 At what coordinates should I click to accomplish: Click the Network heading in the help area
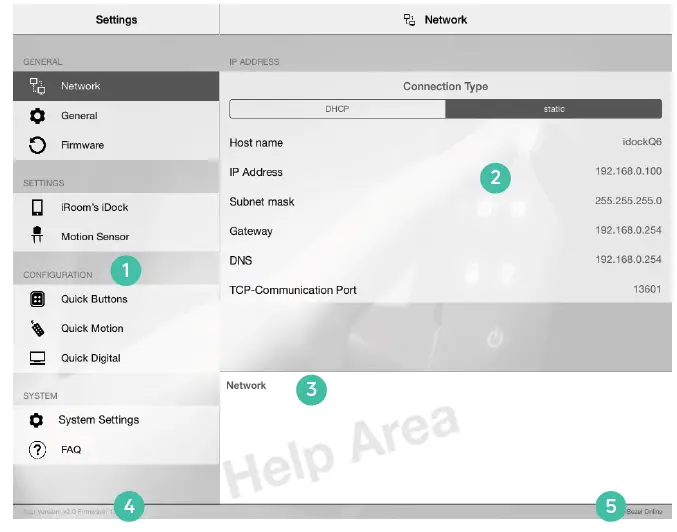click(246, 386)
